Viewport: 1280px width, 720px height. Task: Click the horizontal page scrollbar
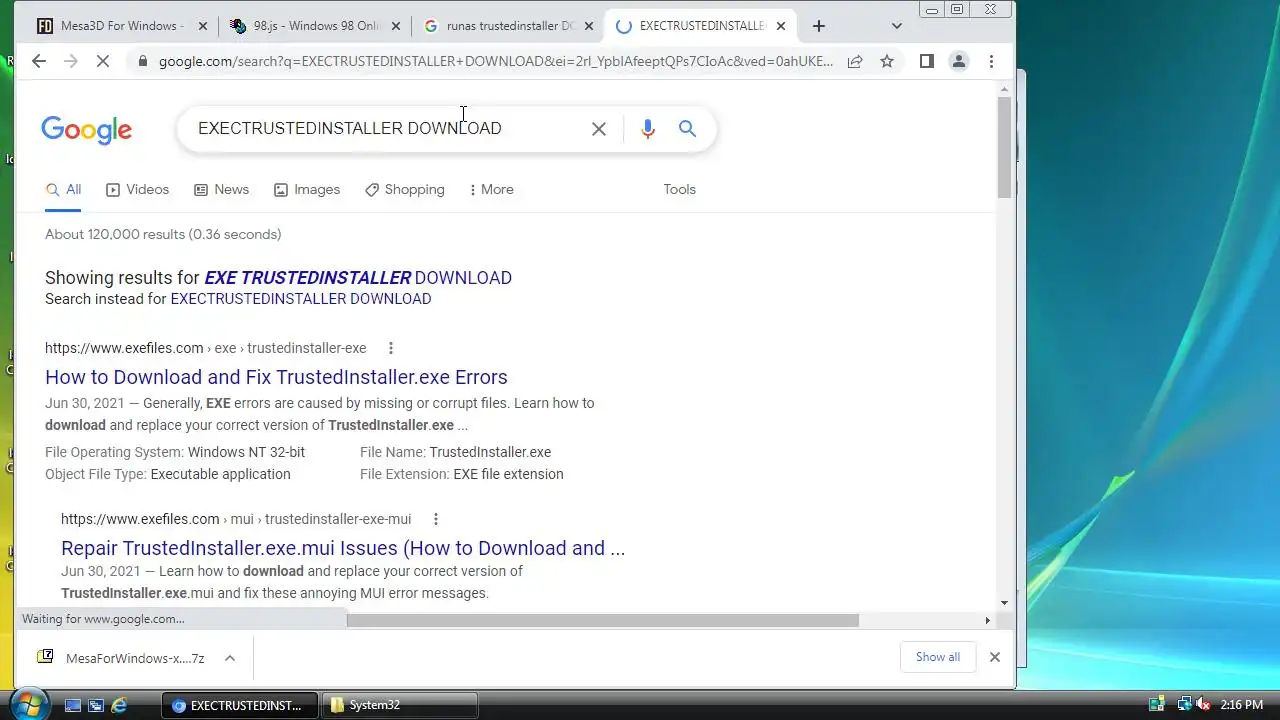(602, 620)
